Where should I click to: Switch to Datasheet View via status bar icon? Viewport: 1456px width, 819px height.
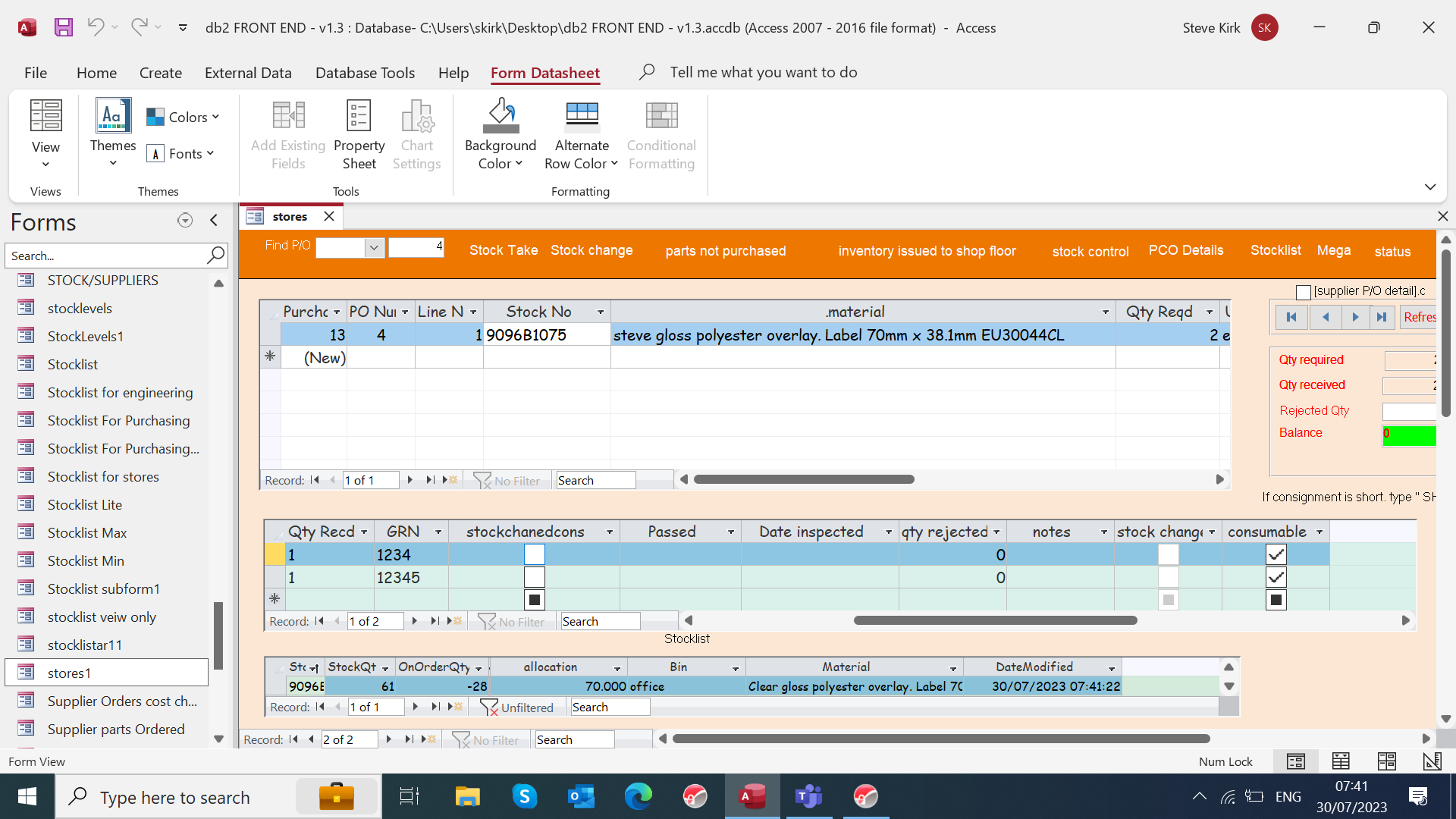point(1341,761)
